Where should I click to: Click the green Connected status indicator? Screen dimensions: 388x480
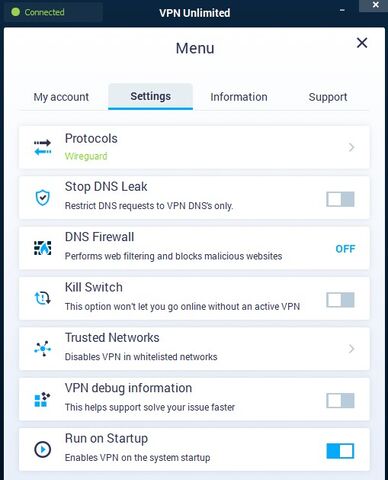point(16,12)
